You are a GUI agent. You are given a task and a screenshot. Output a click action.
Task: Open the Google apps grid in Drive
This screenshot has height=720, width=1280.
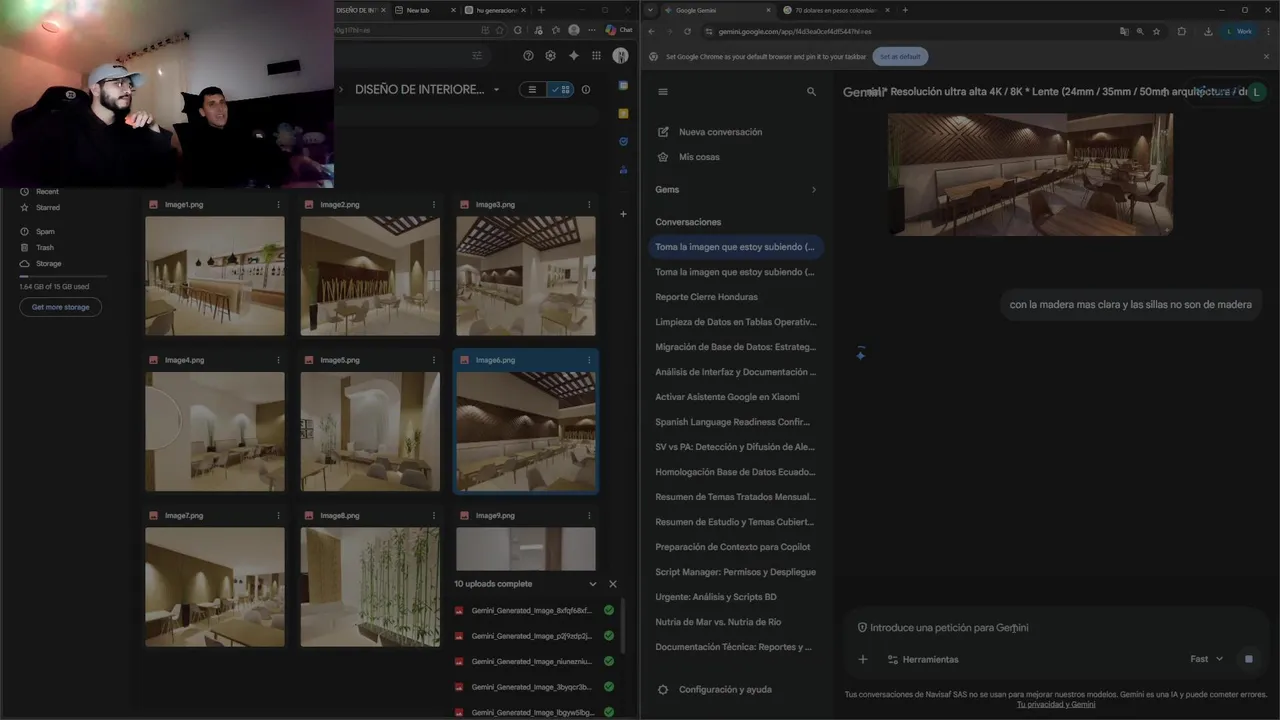pyautogui.click(x=596, y=56)
